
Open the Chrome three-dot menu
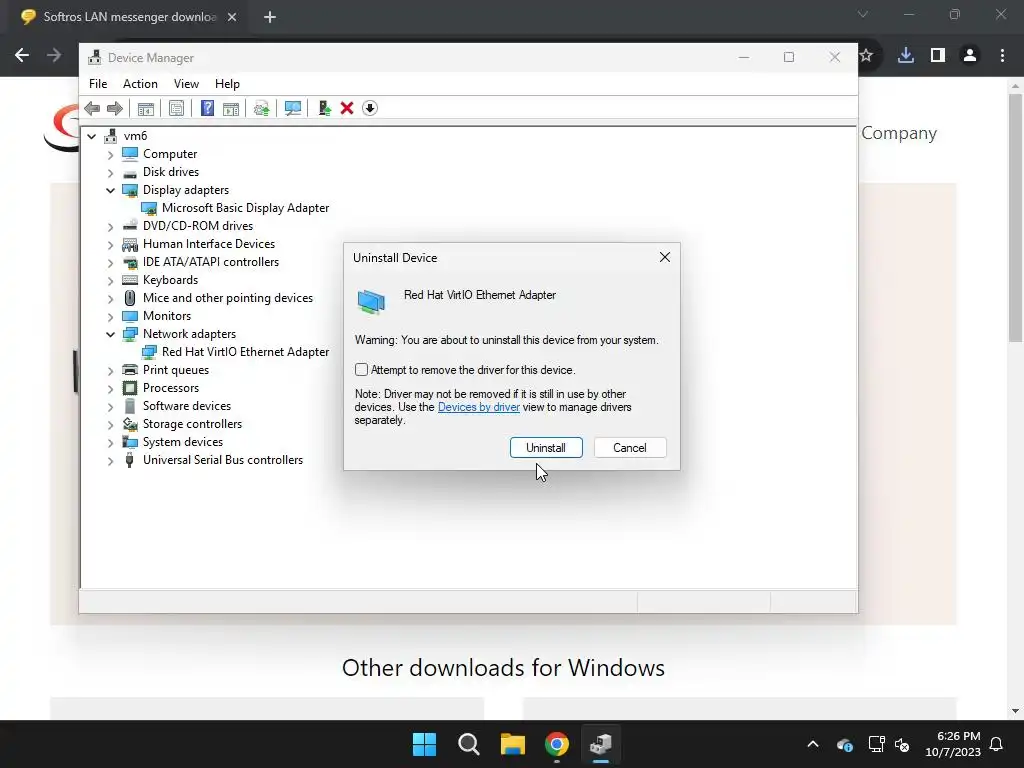[x=1002, y=56]
